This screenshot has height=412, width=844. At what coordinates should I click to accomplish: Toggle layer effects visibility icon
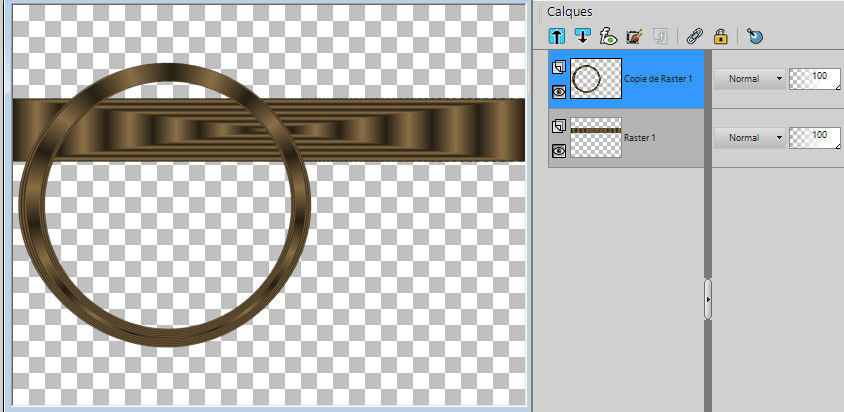608,36
